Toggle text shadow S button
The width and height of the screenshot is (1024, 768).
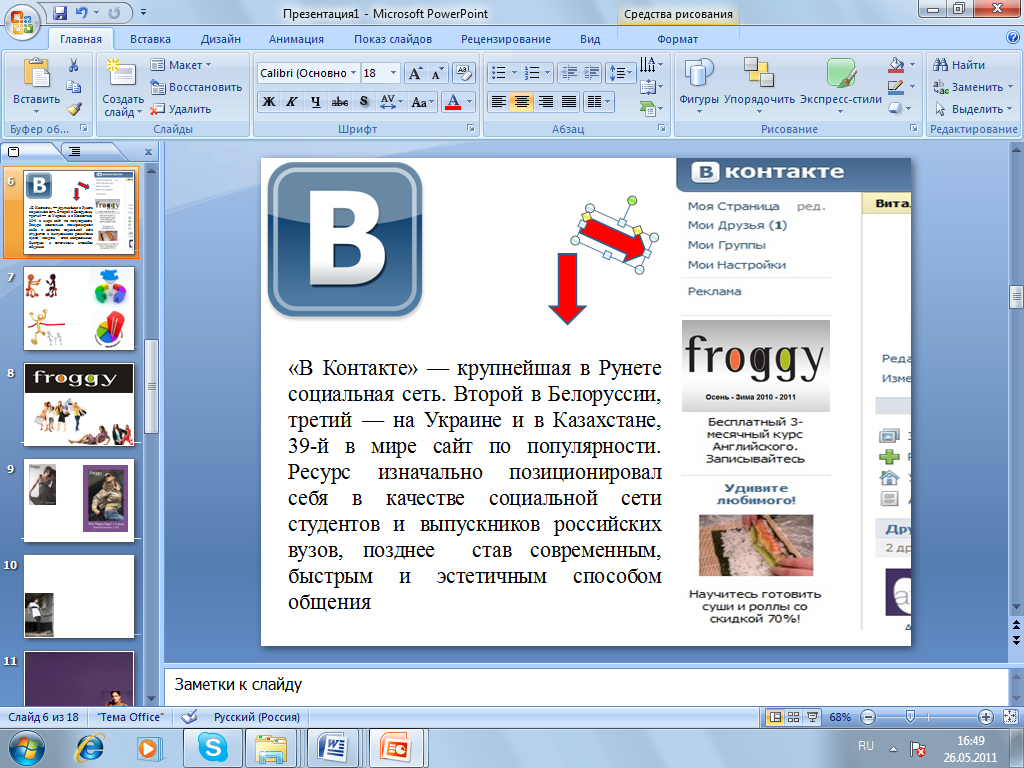tap(364, 102)
